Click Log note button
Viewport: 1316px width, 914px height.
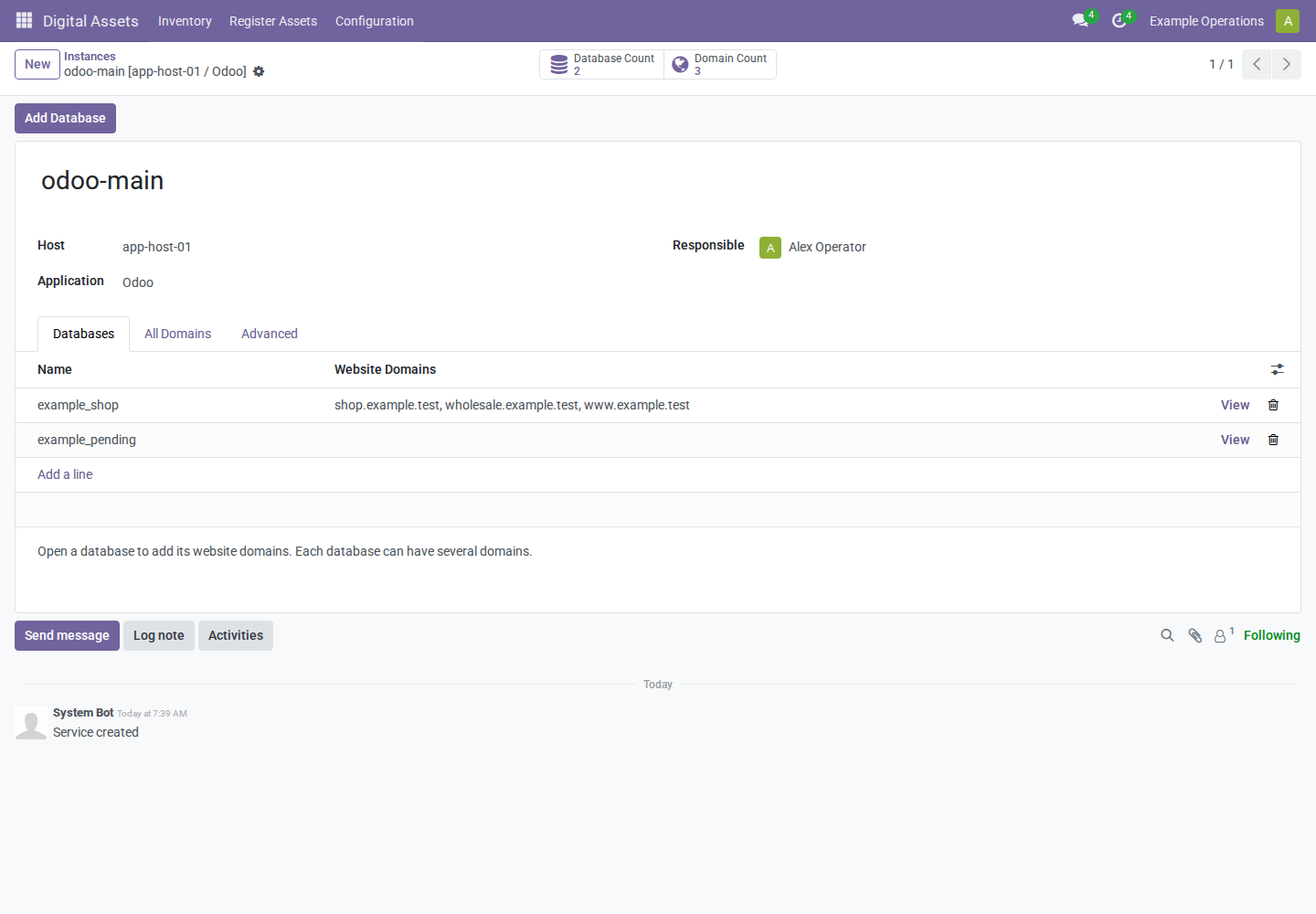coord(159,635)
